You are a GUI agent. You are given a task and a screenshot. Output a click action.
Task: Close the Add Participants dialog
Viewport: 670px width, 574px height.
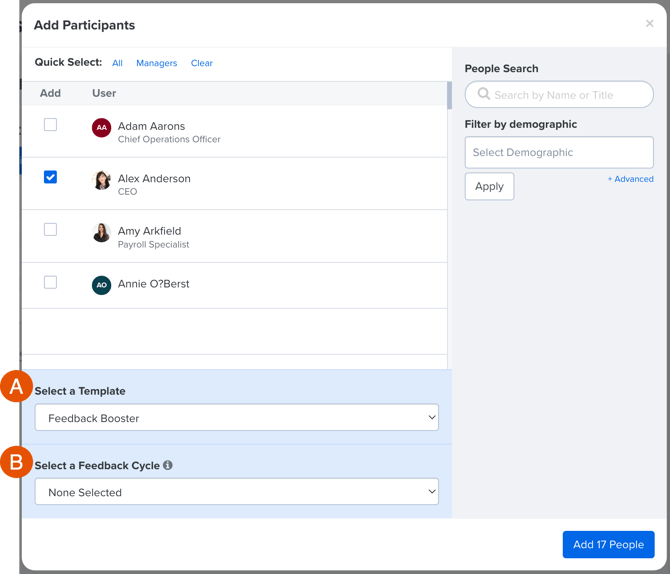tap(649, 24)
